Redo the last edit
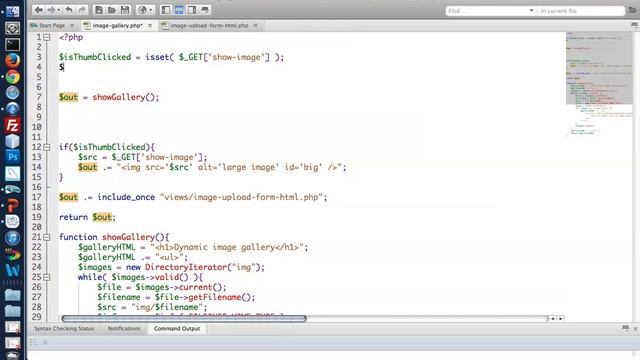 (82, 10)
